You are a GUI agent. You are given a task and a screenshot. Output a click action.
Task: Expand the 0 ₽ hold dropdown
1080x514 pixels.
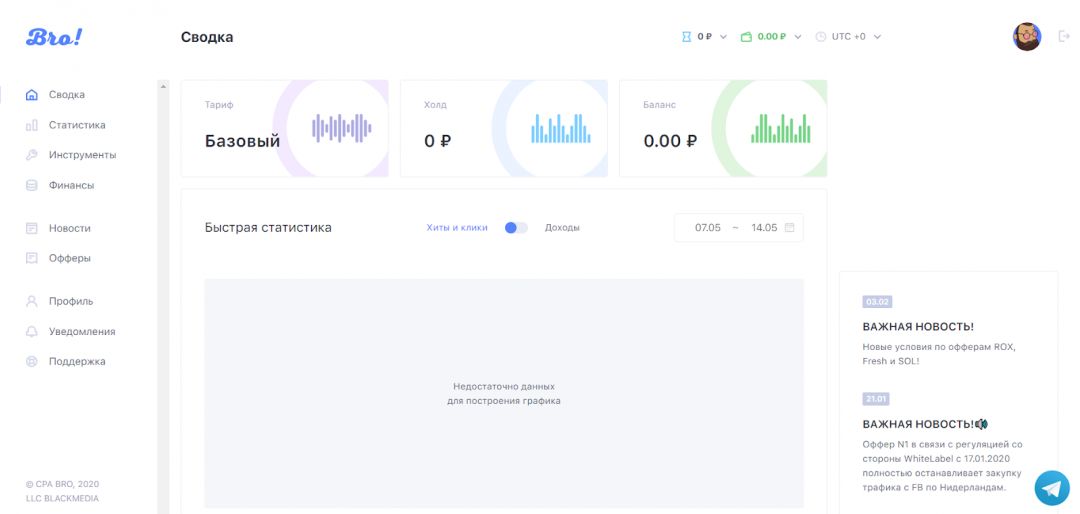(723, 37)
